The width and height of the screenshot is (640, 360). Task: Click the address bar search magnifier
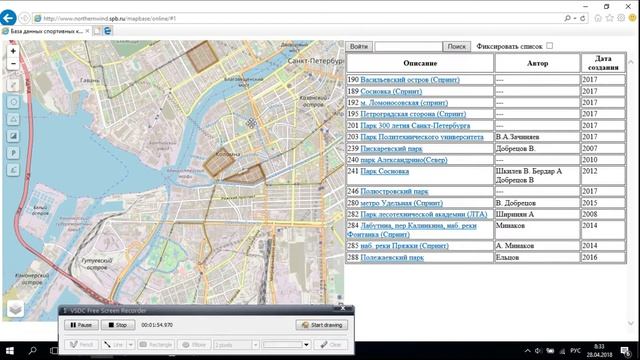click(567, 18)
